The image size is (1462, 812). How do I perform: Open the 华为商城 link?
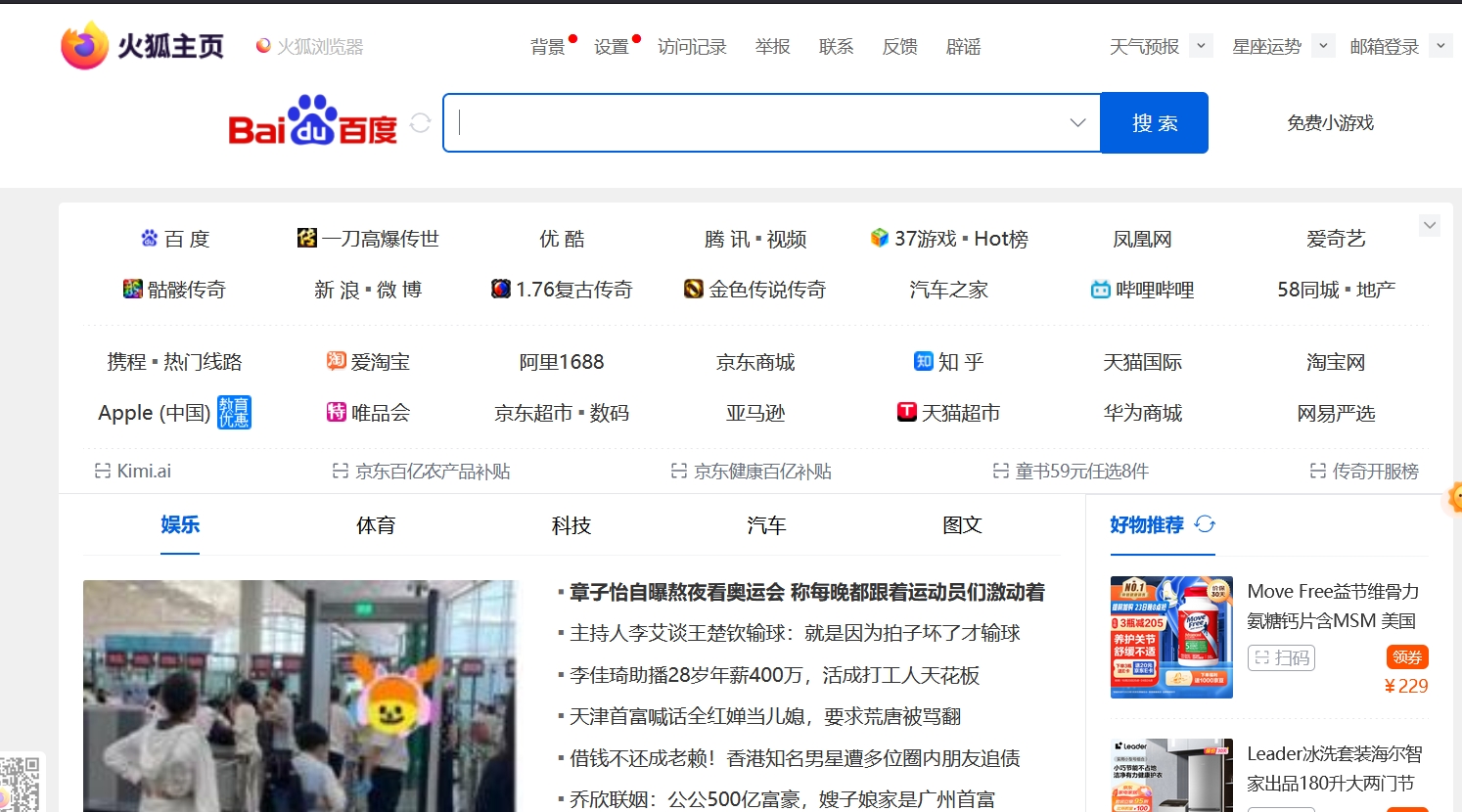tap(1143, 413)
